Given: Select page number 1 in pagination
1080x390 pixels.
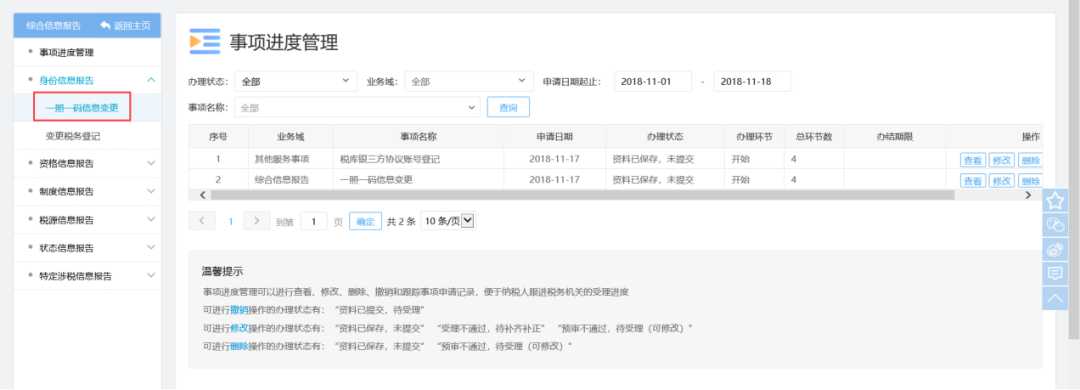Looking at the screenshot, I should (x=231, y=222).
